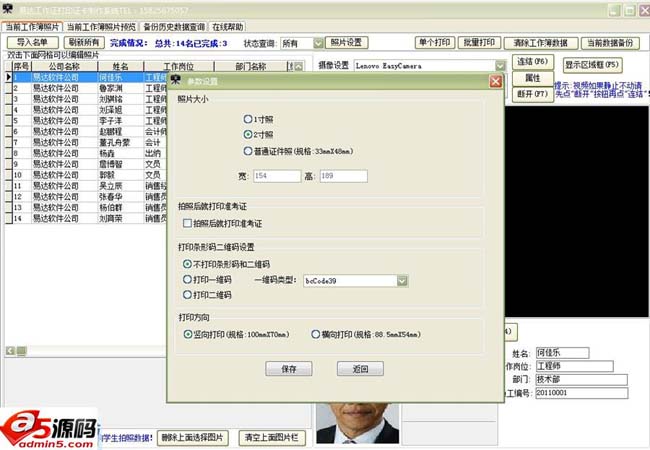Click the 工作岗位 column header
This screenshot has height=450, width=650.
179,66
